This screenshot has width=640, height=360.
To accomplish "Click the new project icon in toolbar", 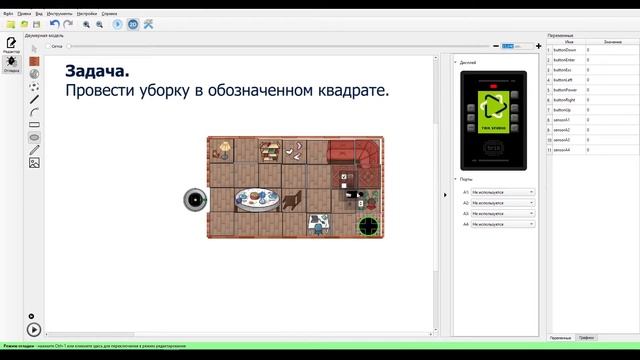I will (11, 24).
